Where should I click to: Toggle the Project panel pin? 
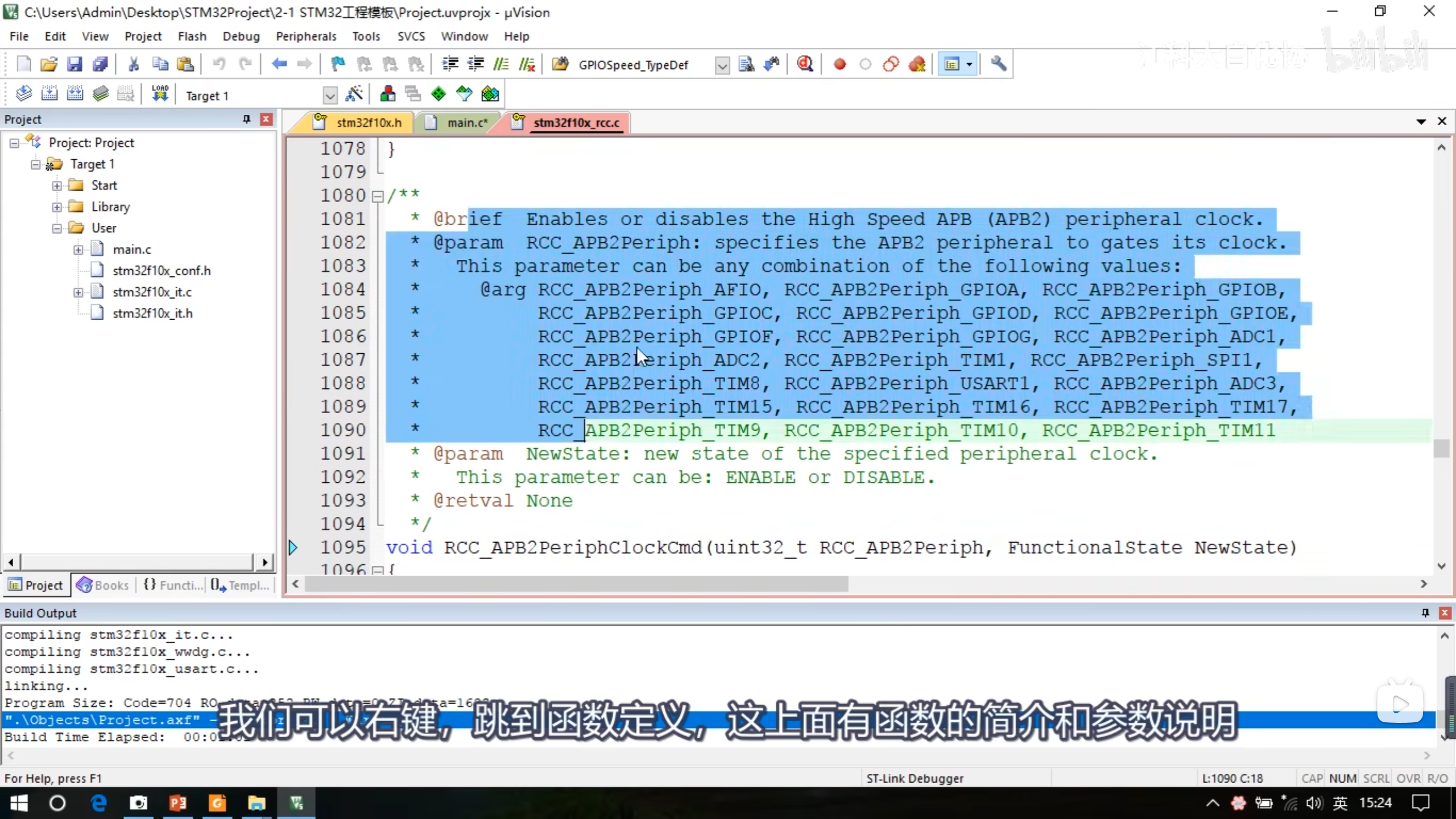[x=246, y=119]
